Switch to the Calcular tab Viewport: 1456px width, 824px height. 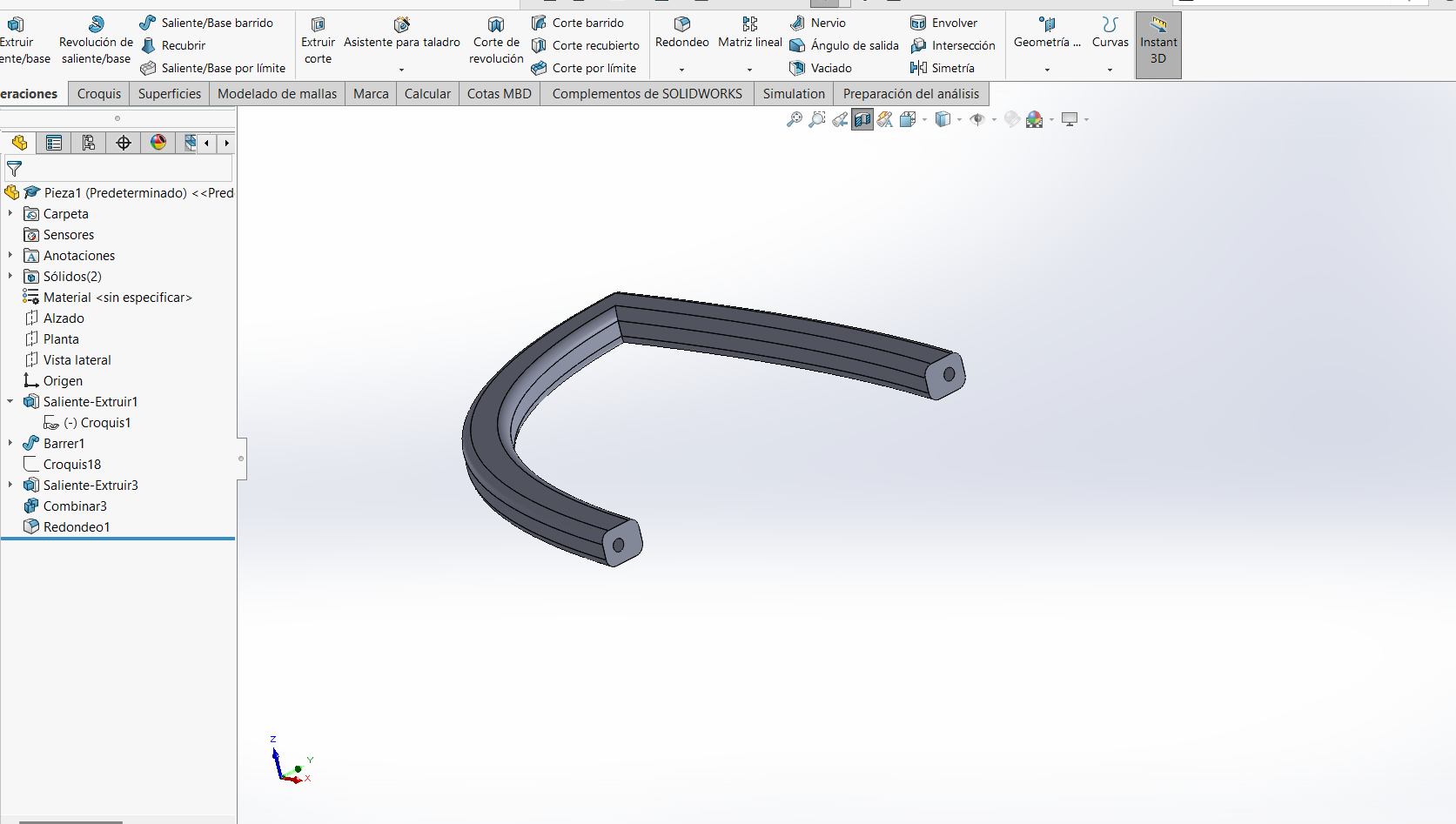click(x=427, y=93)
